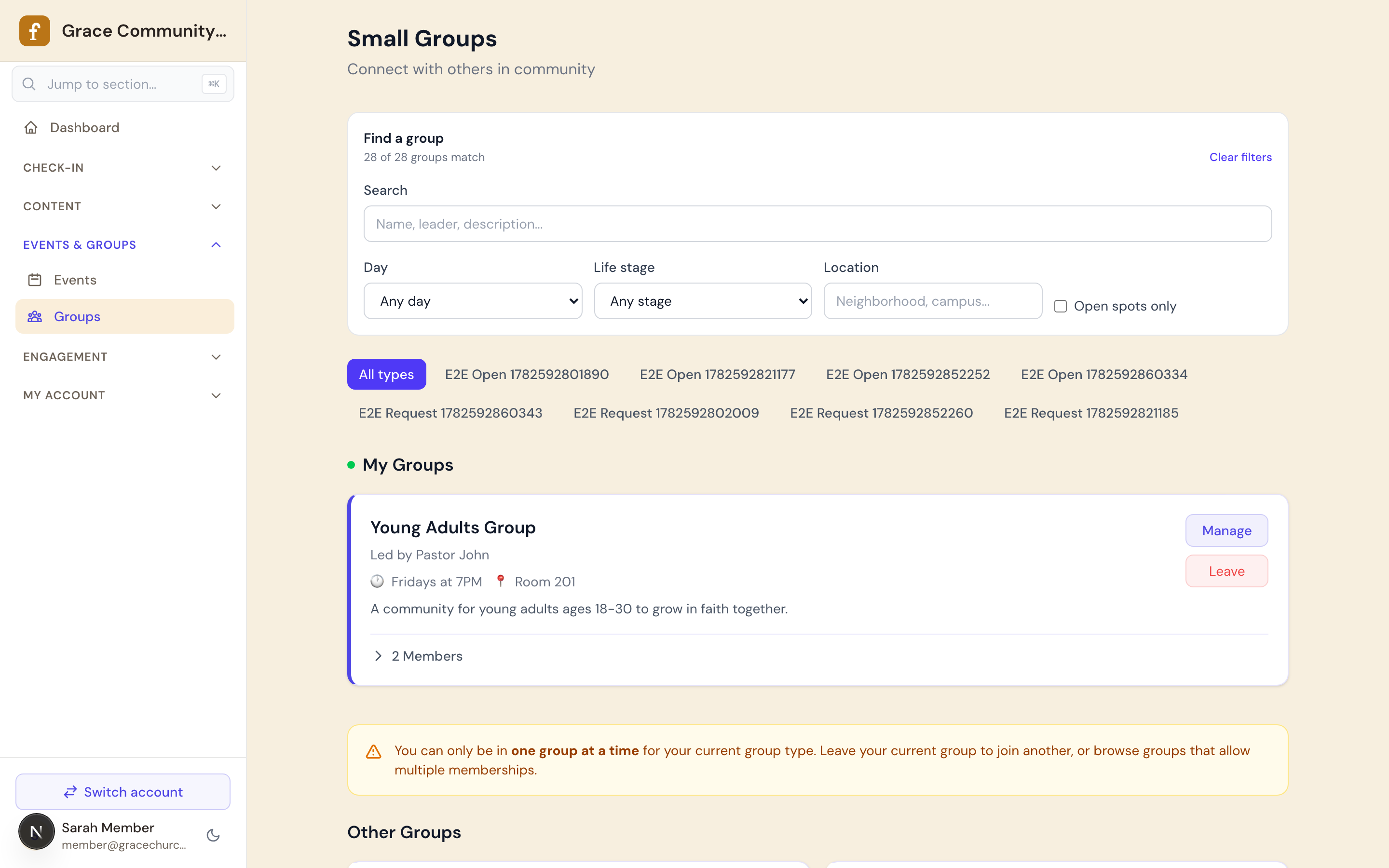Select the E2E Request 1782592821185 filter
1389x868 pixels.
(x=1091, y=413)
